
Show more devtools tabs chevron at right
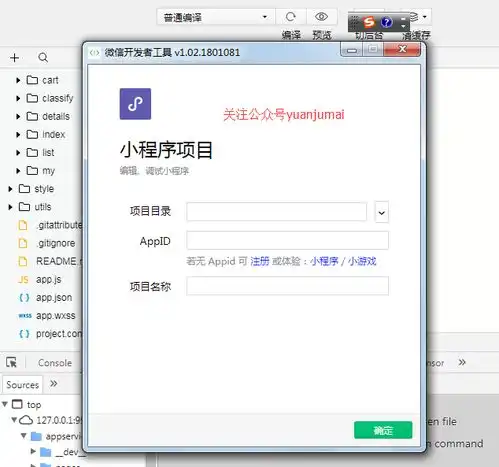(462, 362)
